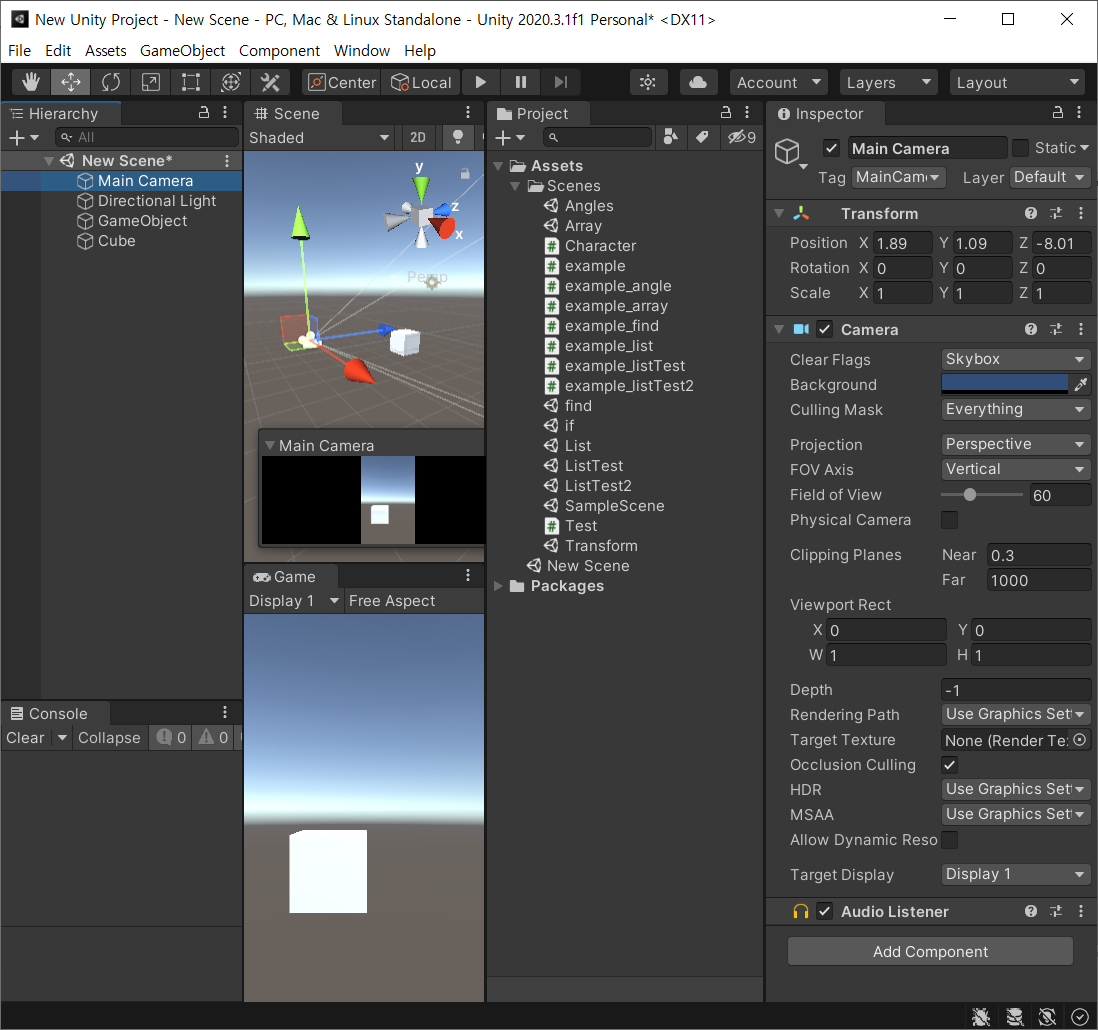Toggle Main Camera active checkbox

click(831, 148)
